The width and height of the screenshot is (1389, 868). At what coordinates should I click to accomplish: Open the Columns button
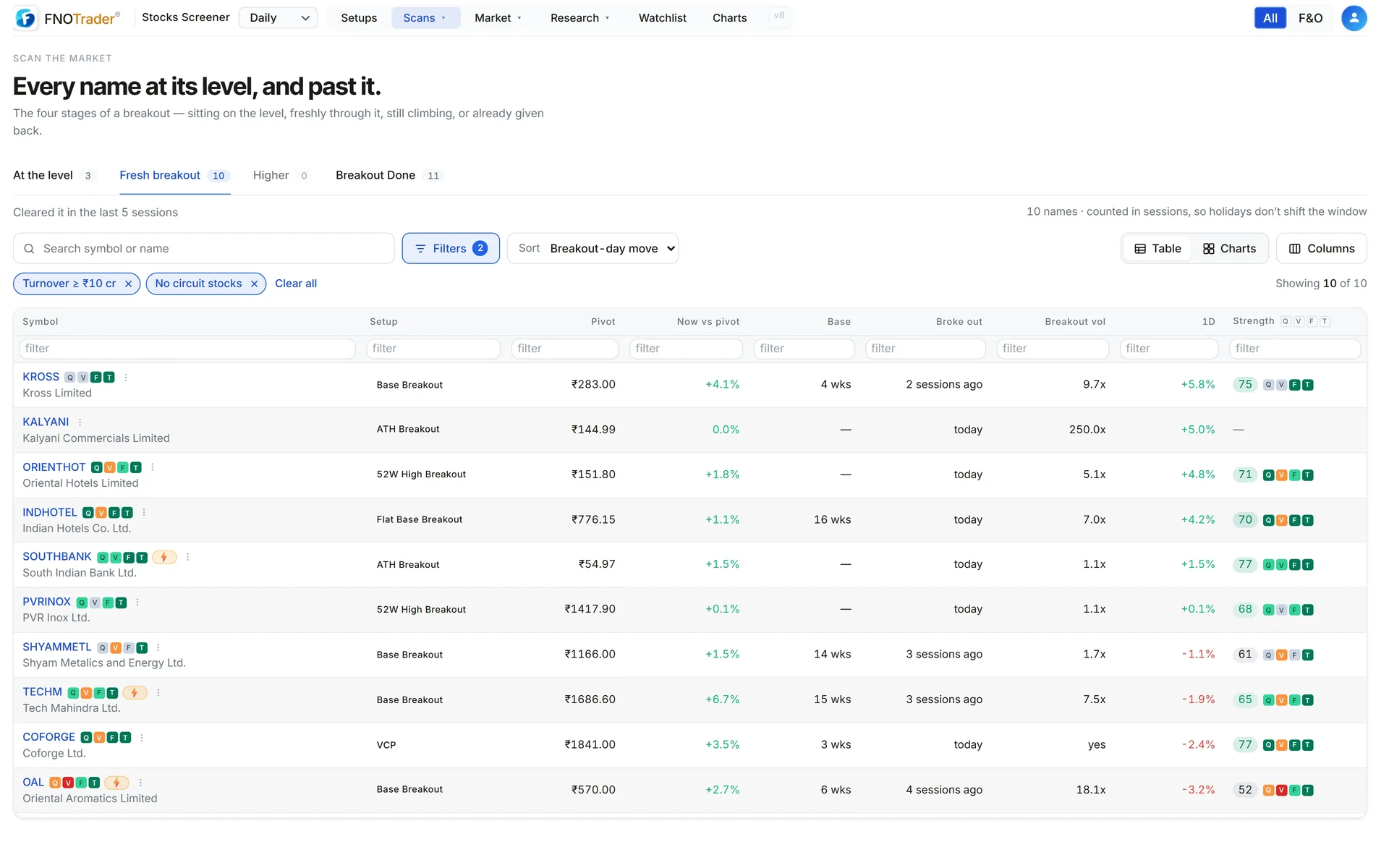tap(1321, 249)
